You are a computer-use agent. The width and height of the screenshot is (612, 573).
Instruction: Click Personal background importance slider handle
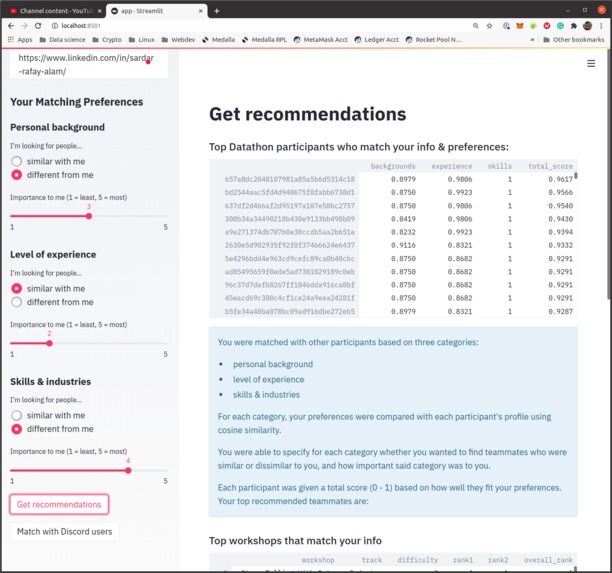89,216
